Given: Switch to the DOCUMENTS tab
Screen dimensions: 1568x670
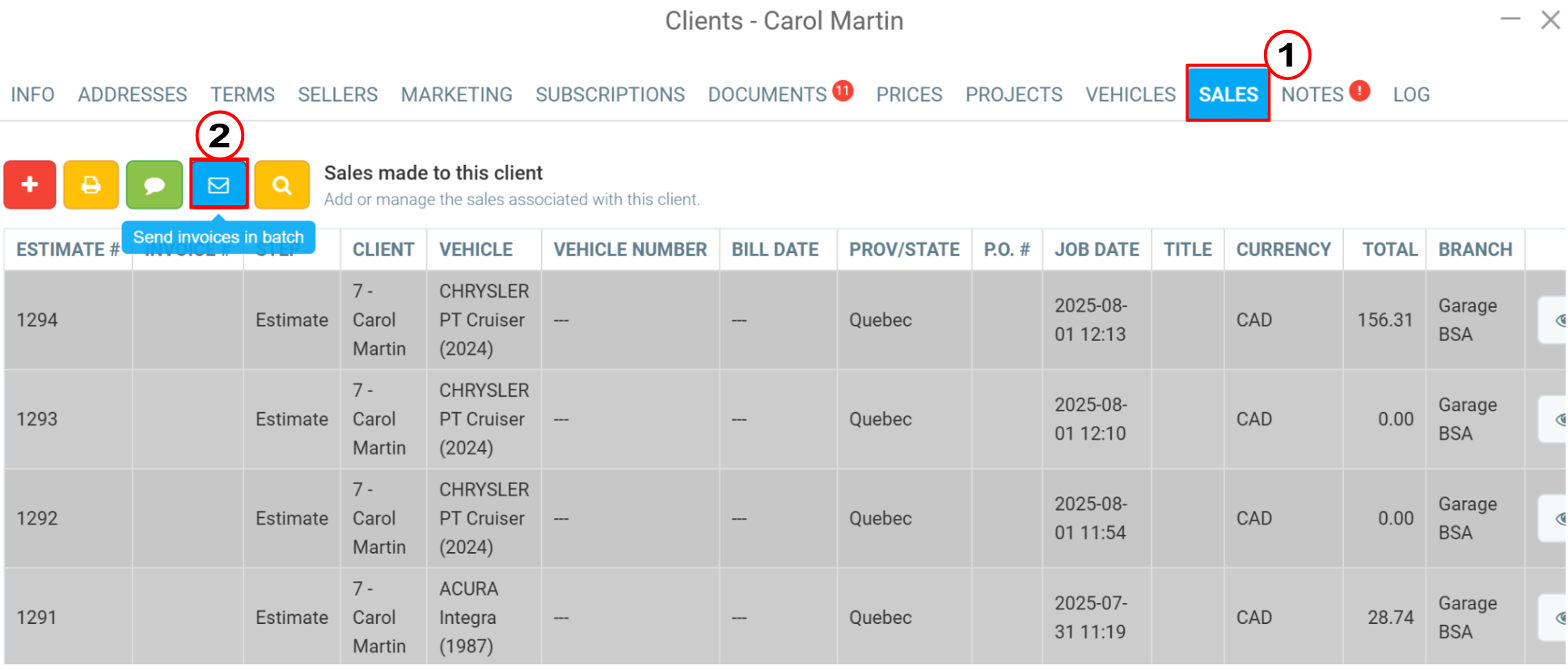Looking at the screenshot, I should click(x=767, y=95).
